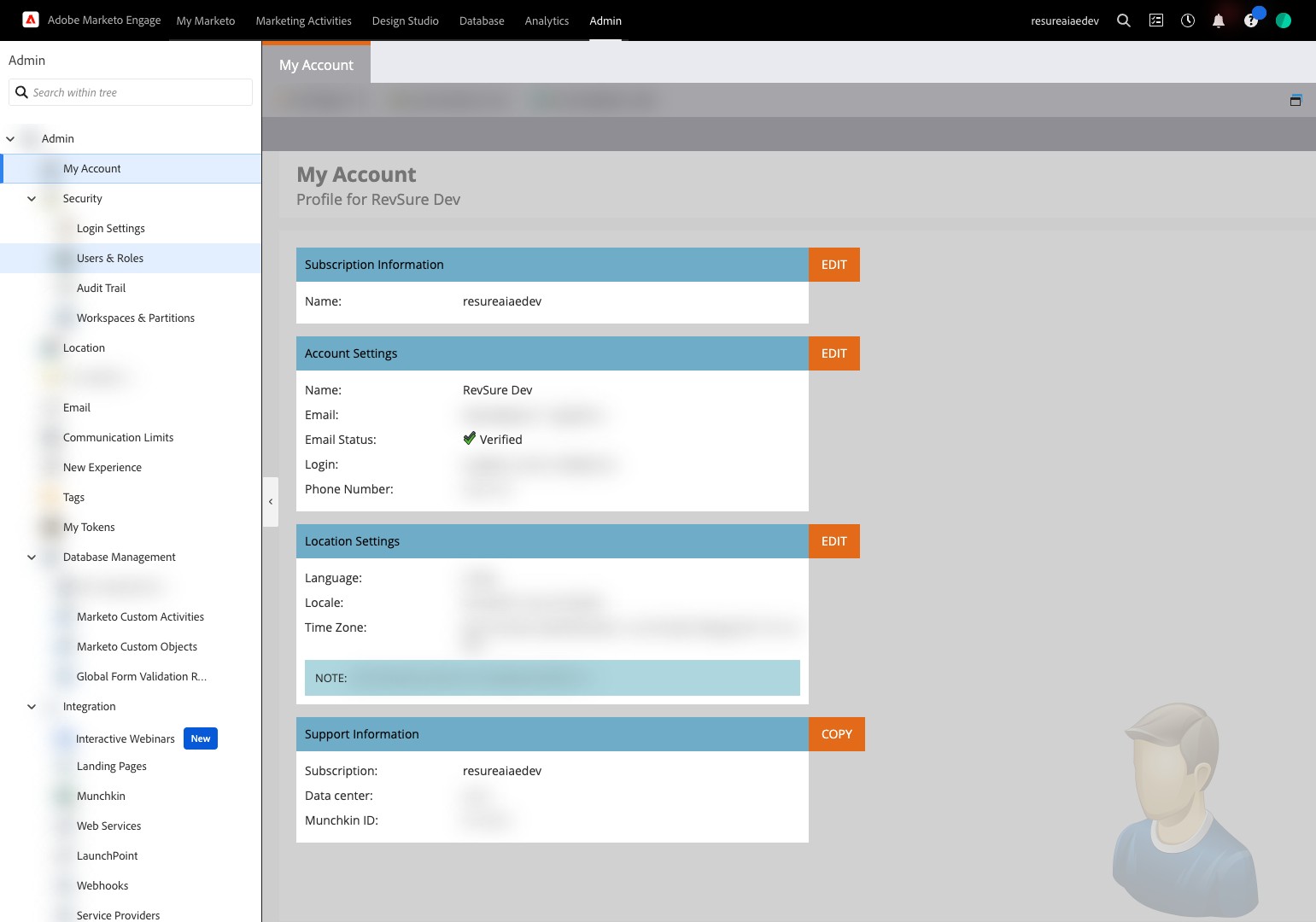Collapse the Security tree section

point(32,198)
